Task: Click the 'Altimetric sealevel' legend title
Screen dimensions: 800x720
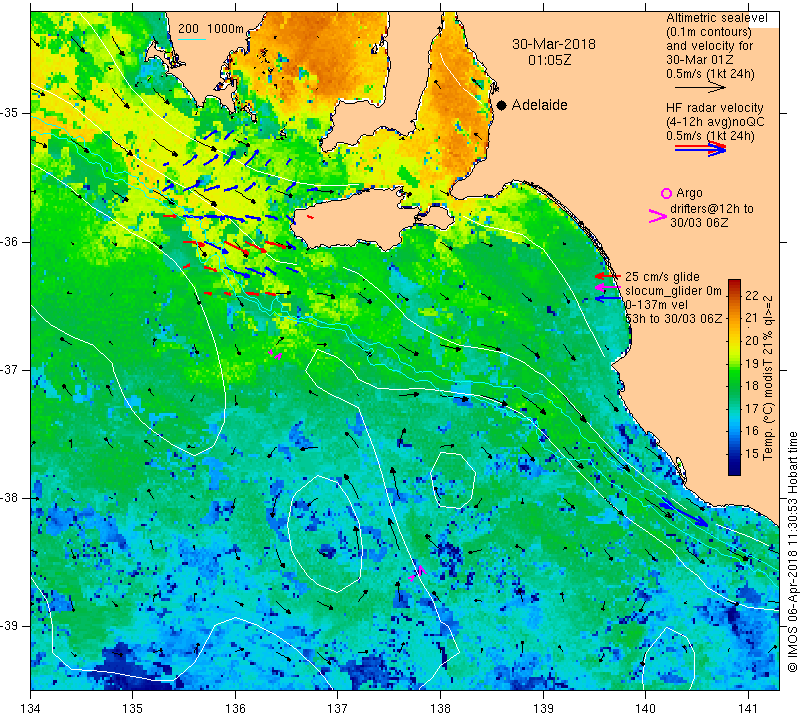Action: click(717, 18)
